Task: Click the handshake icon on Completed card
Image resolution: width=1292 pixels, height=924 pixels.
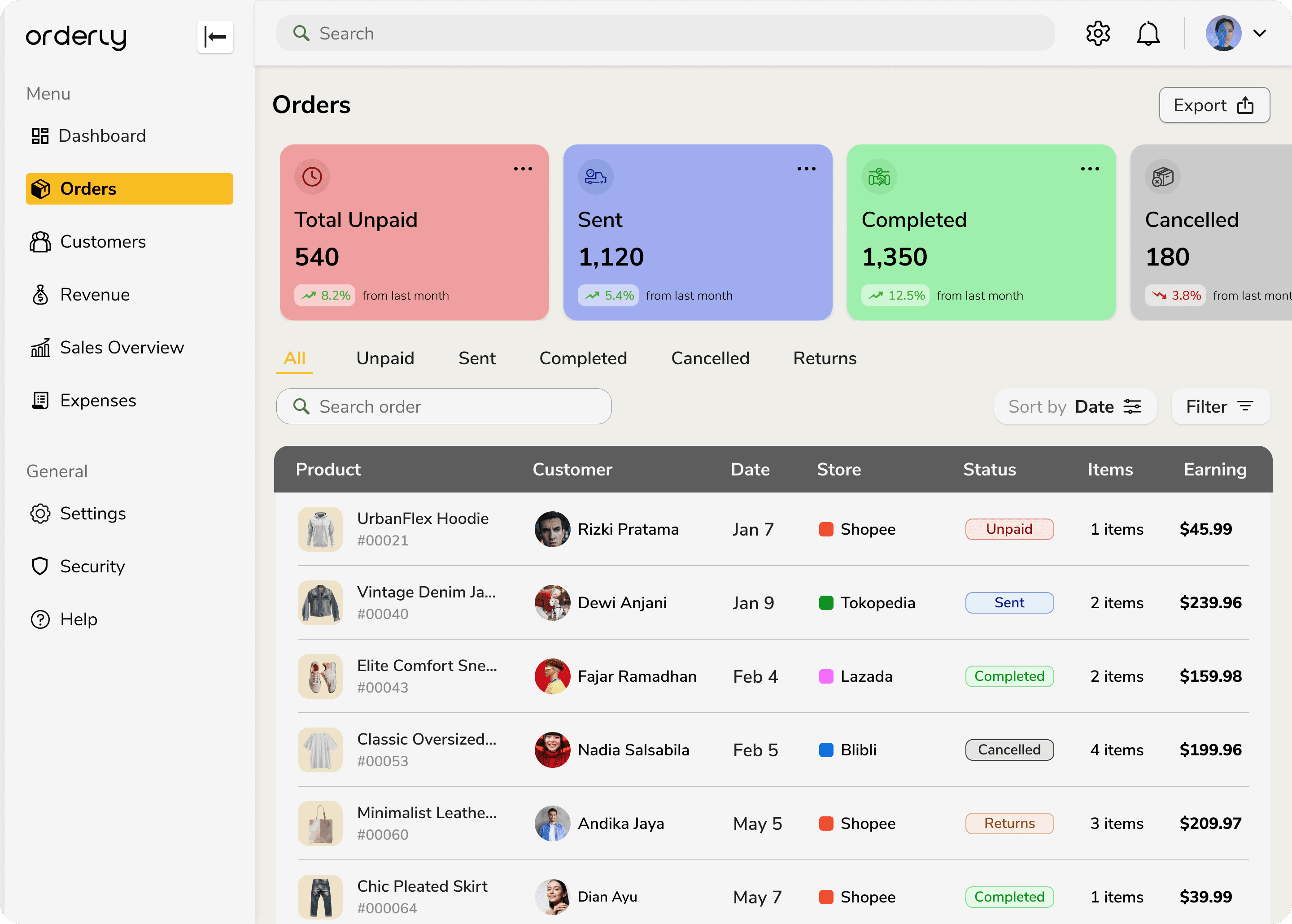Action: tap(879, 176)
